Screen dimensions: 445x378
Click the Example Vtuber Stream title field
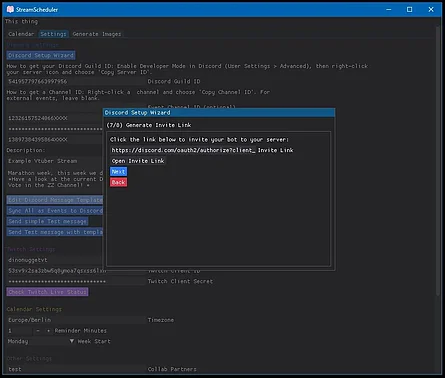pos(55,161)
